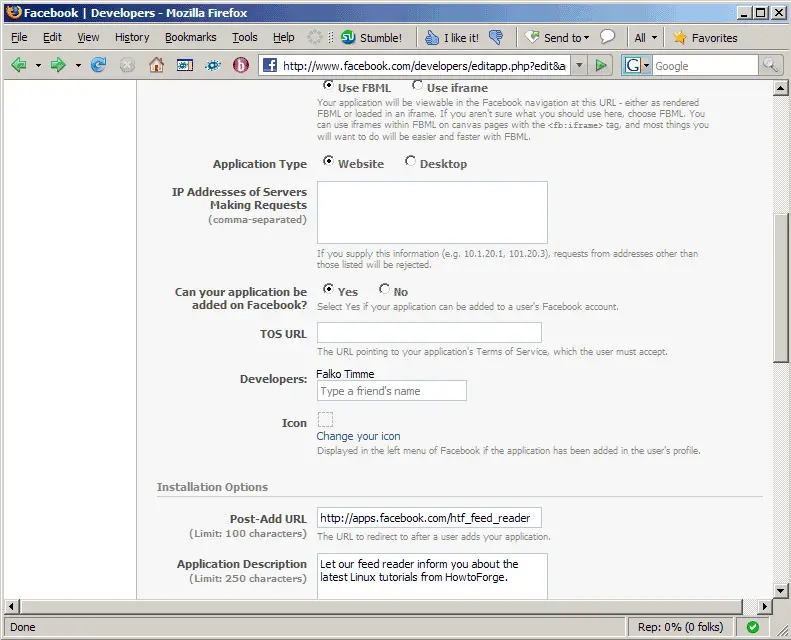Choose 'Website' application type
791x640 pixels.
(x=328, y=161)
